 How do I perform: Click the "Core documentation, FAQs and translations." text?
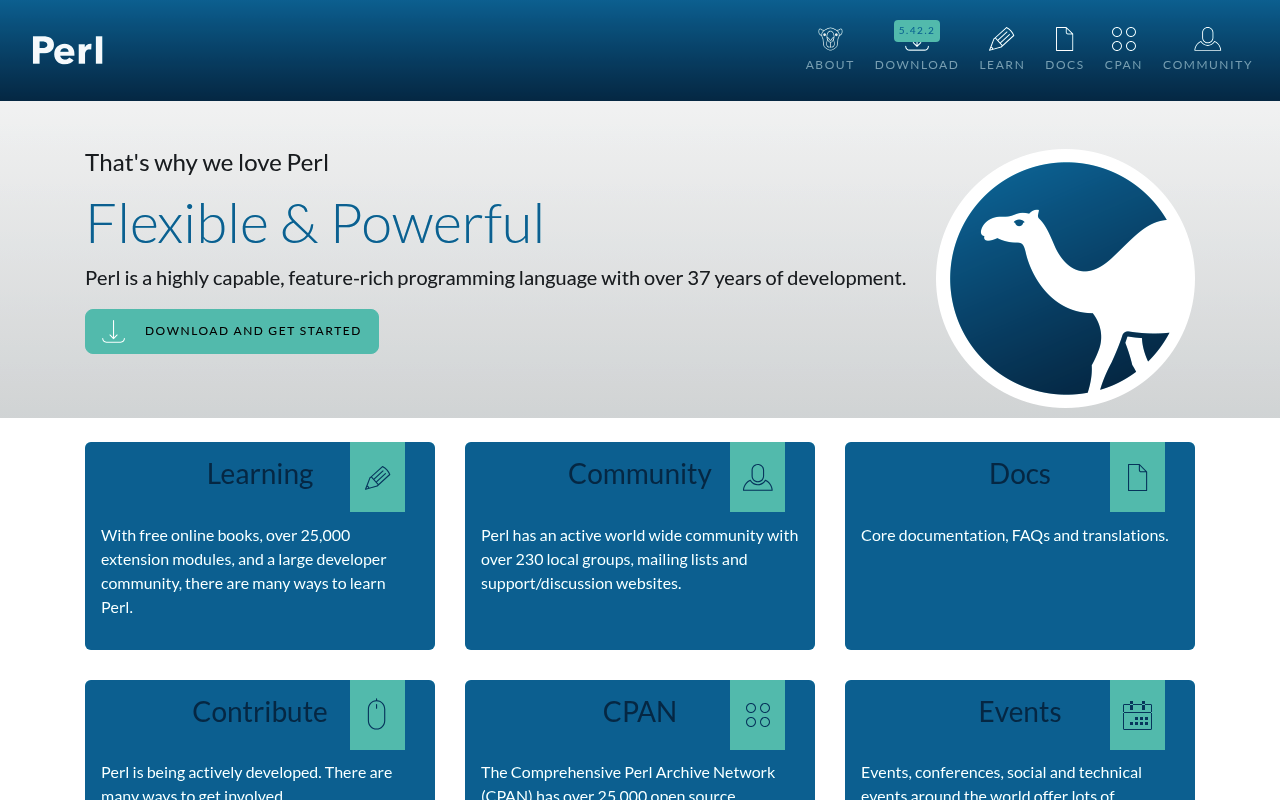[x=1015, y=535]
